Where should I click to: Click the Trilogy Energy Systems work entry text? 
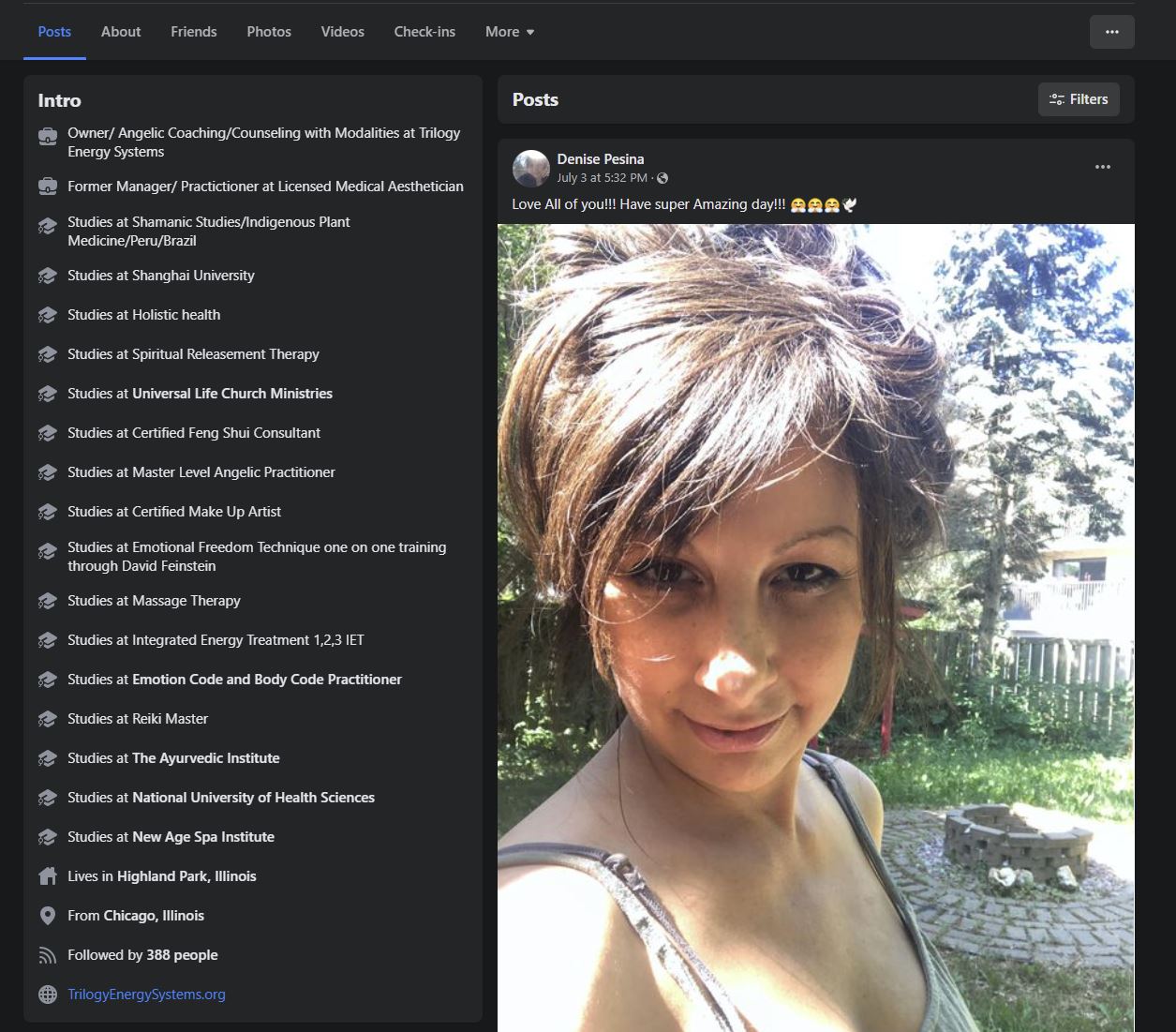(264, 142)
